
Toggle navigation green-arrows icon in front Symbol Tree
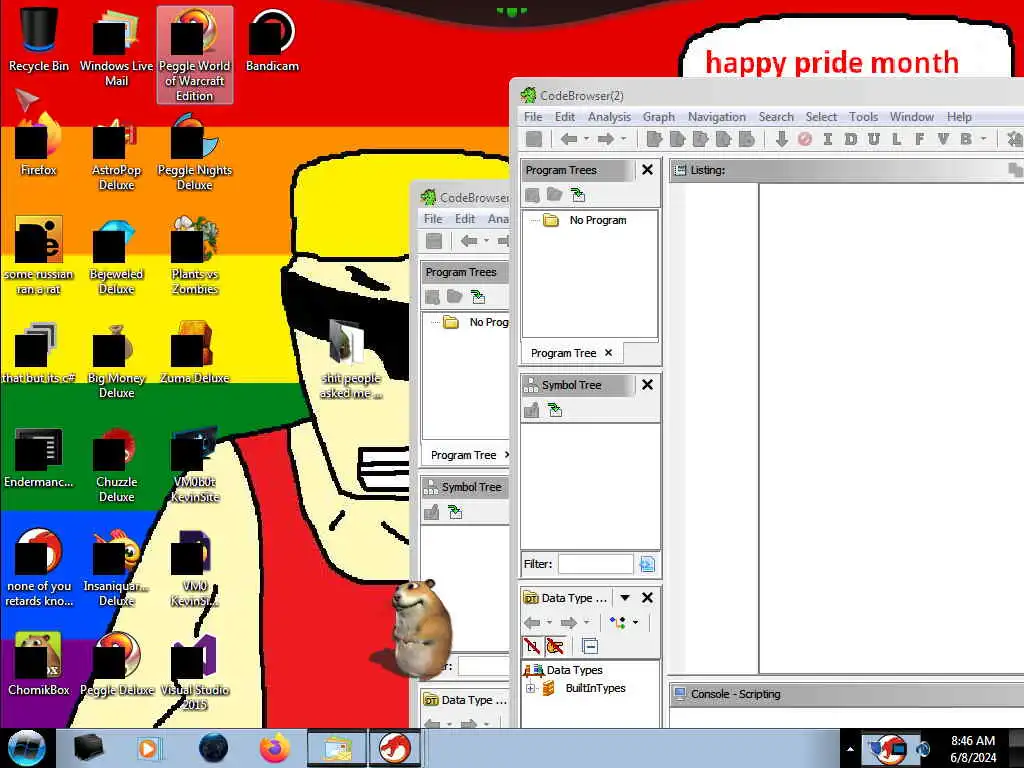tap(555, 410)
